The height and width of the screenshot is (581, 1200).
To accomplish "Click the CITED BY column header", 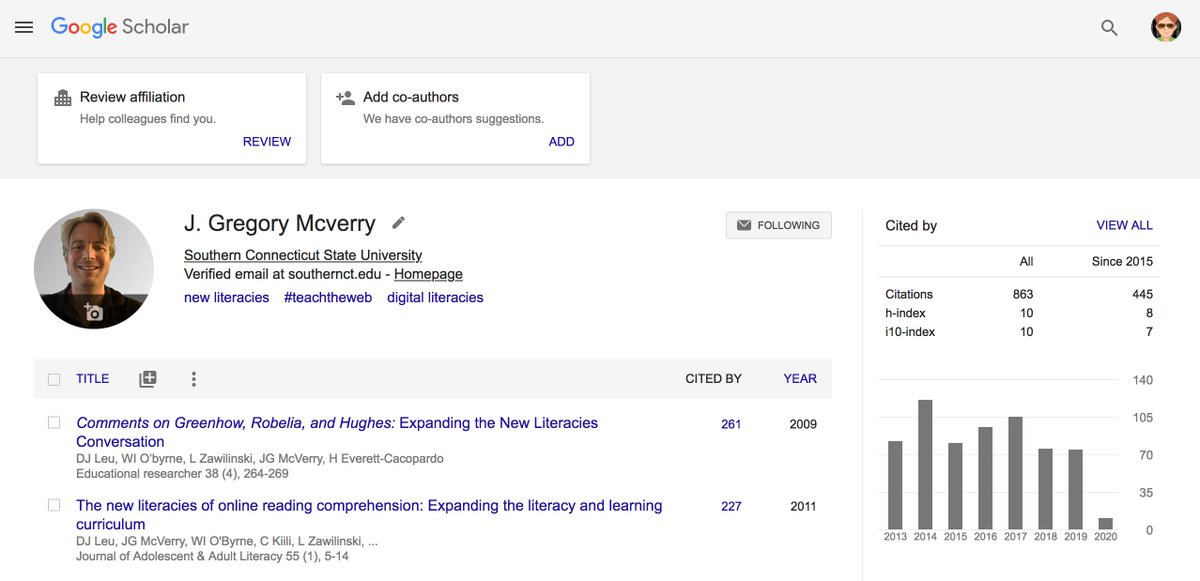I will [713, 379].
